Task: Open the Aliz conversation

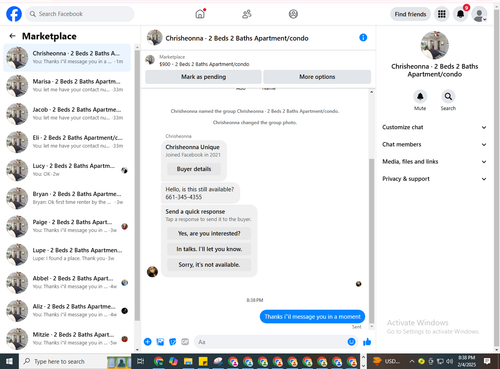Action: coord(67,311)
